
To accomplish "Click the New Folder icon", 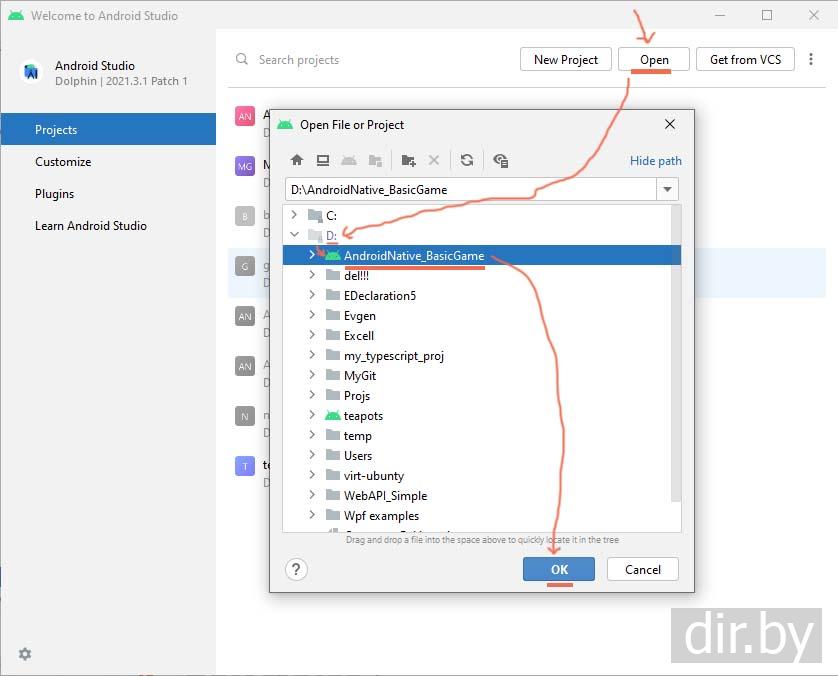I will (408, 160).
